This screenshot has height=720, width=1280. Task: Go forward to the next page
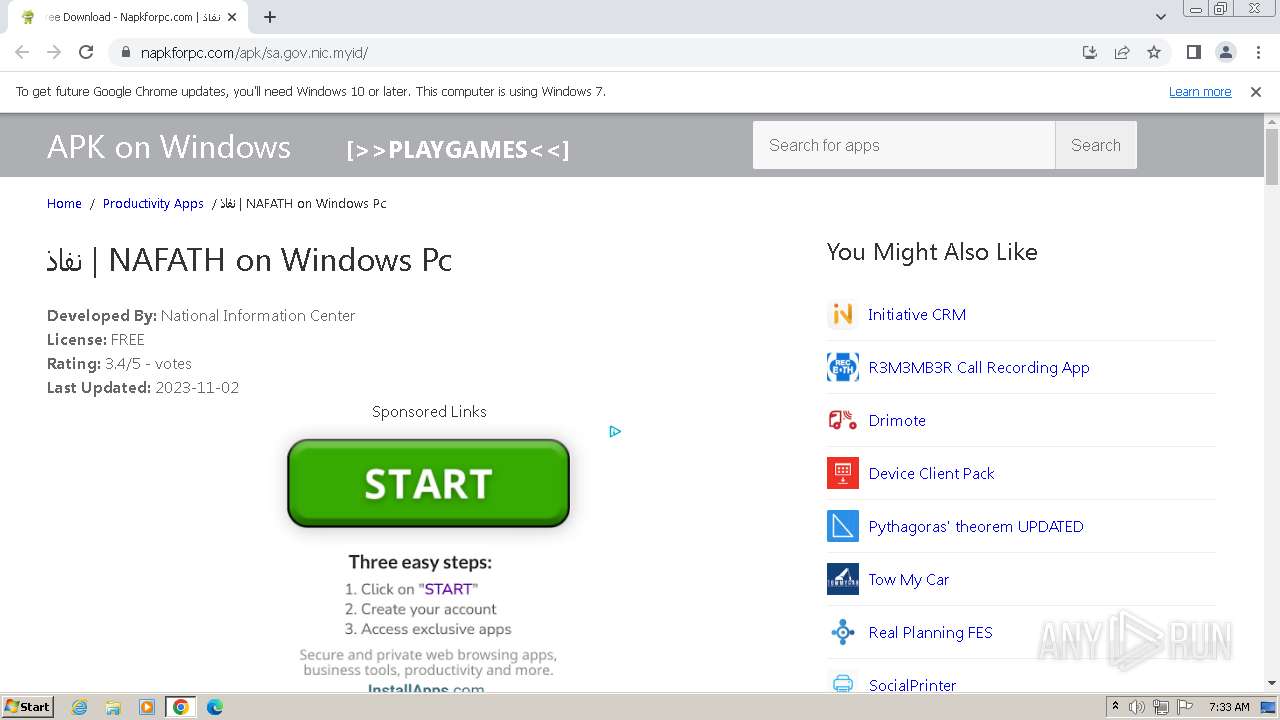click(x=54, y=52)
